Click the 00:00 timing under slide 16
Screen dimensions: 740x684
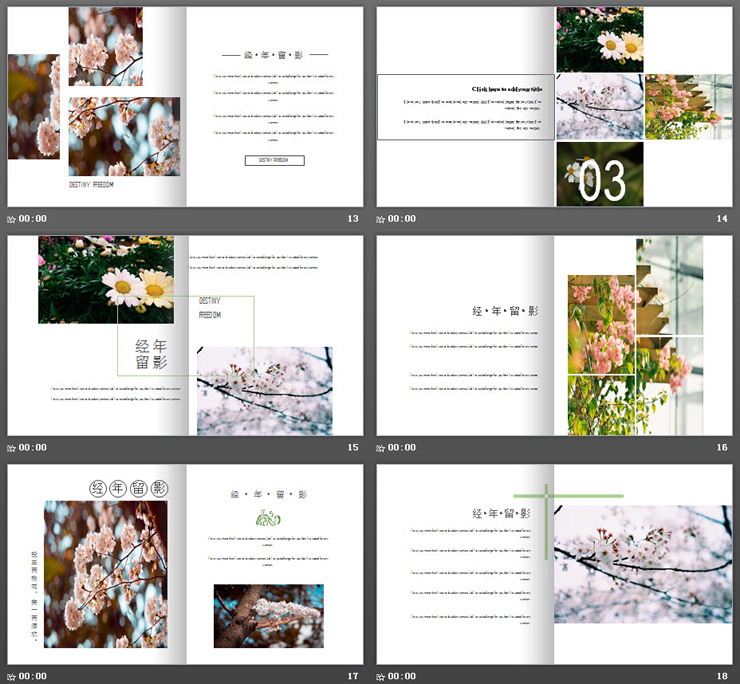402,447
